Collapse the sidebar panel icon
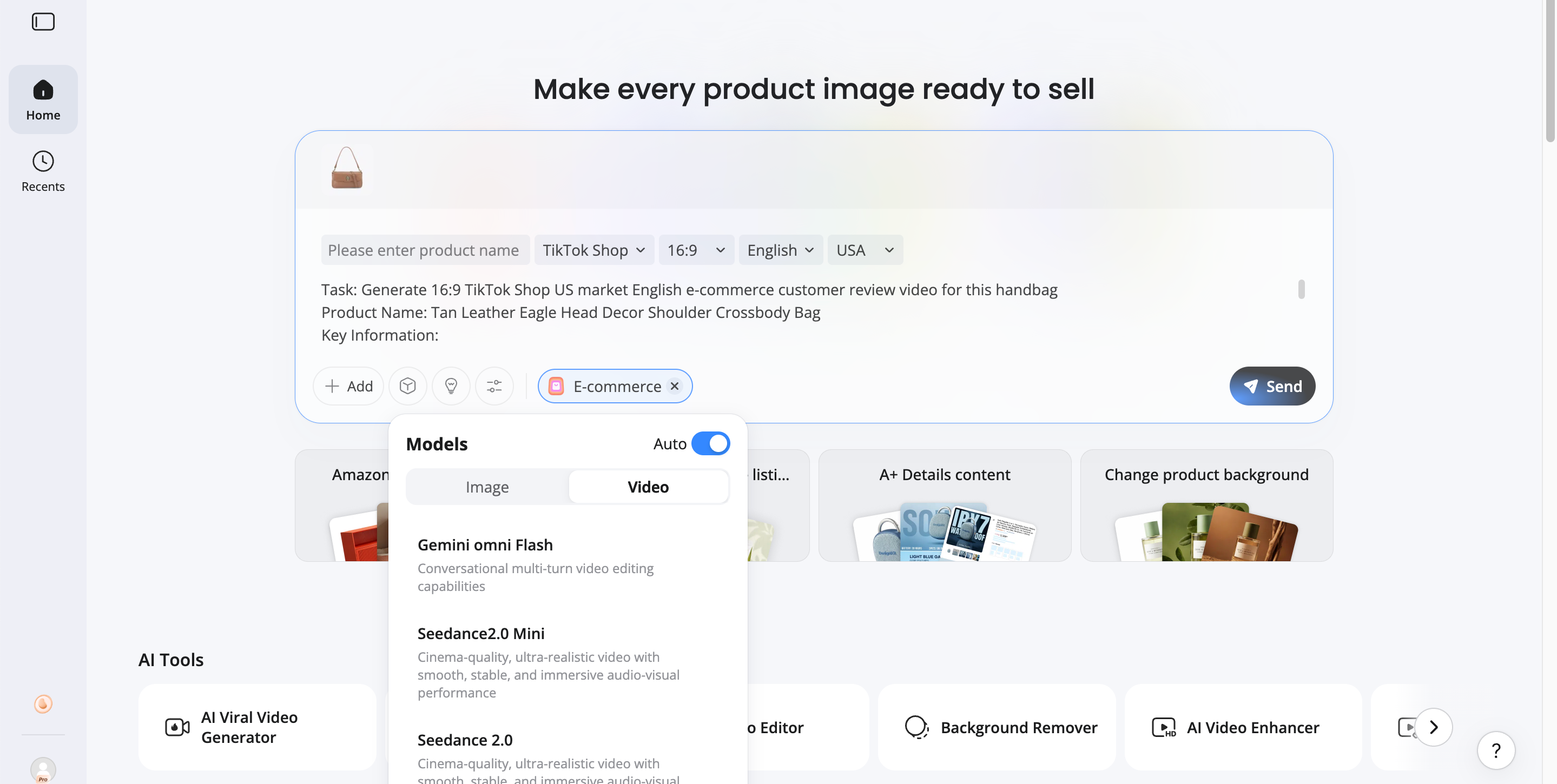This screenshot has height=784, width=1557. pyautogui.click(x=43, y=22)
